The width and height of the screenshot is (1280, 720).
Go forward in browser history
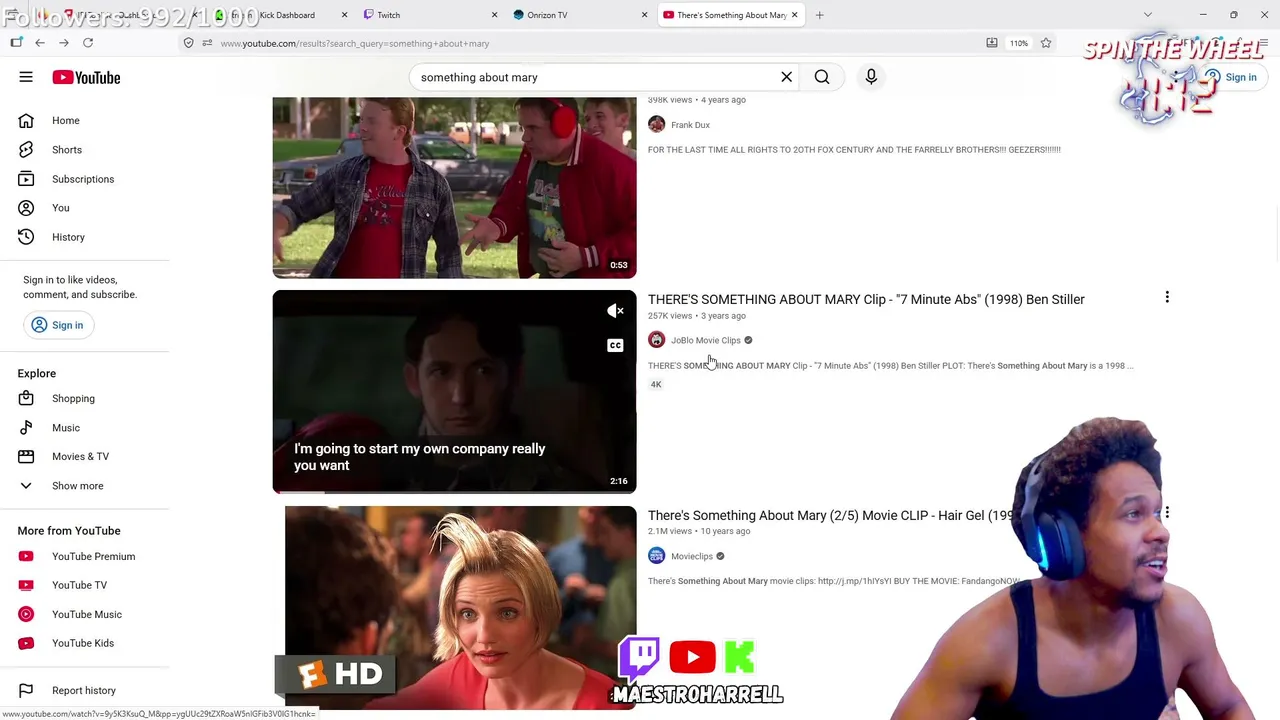coord(64,43)
